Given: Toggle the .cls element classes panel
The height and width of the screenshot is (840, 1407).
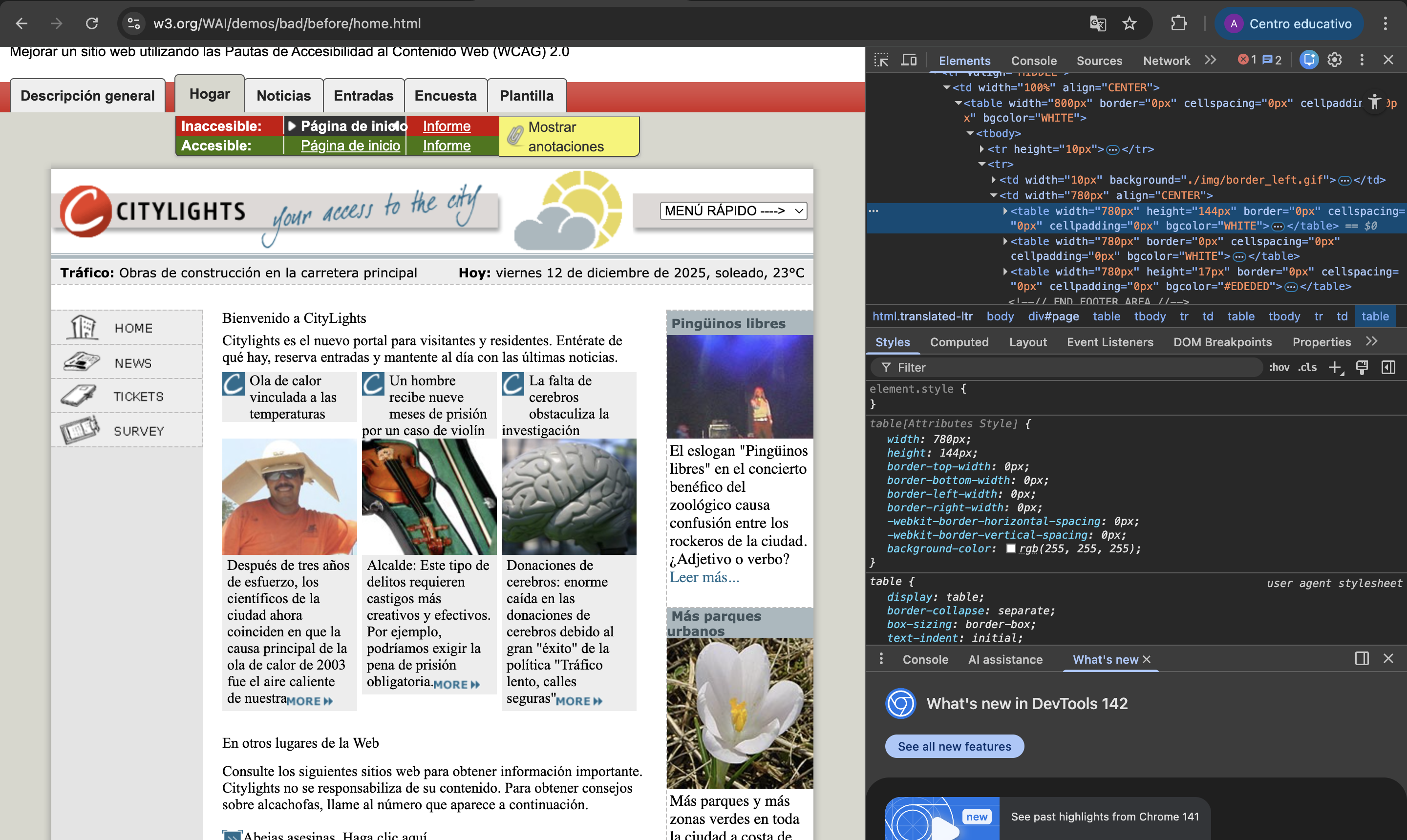Looking at the screenshot, I should point(1307,367).
